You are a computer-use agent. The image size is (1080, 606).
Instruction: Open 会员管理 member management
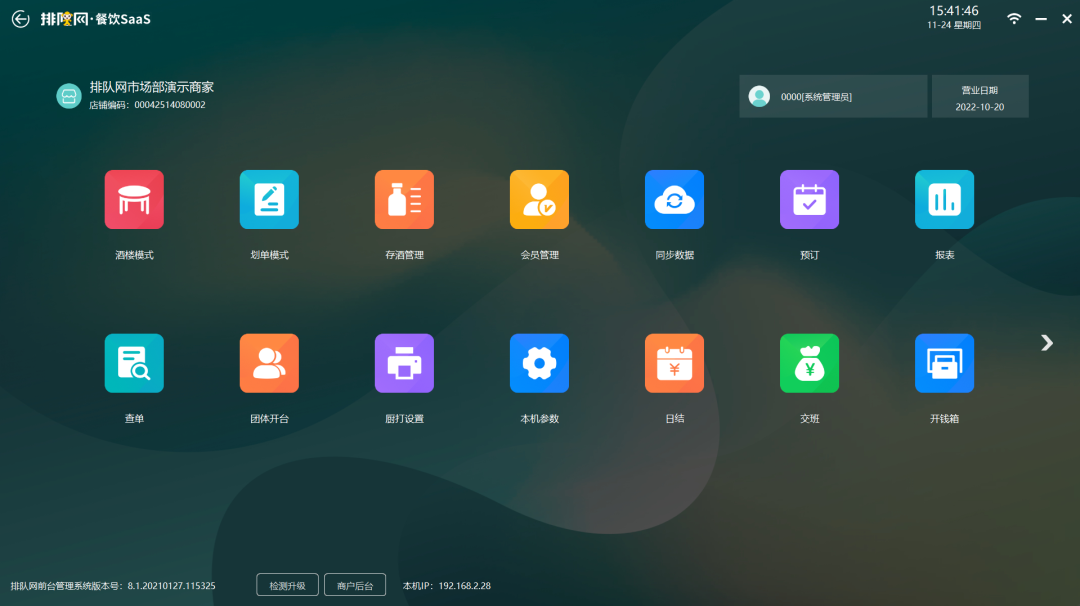click(539, 200)
